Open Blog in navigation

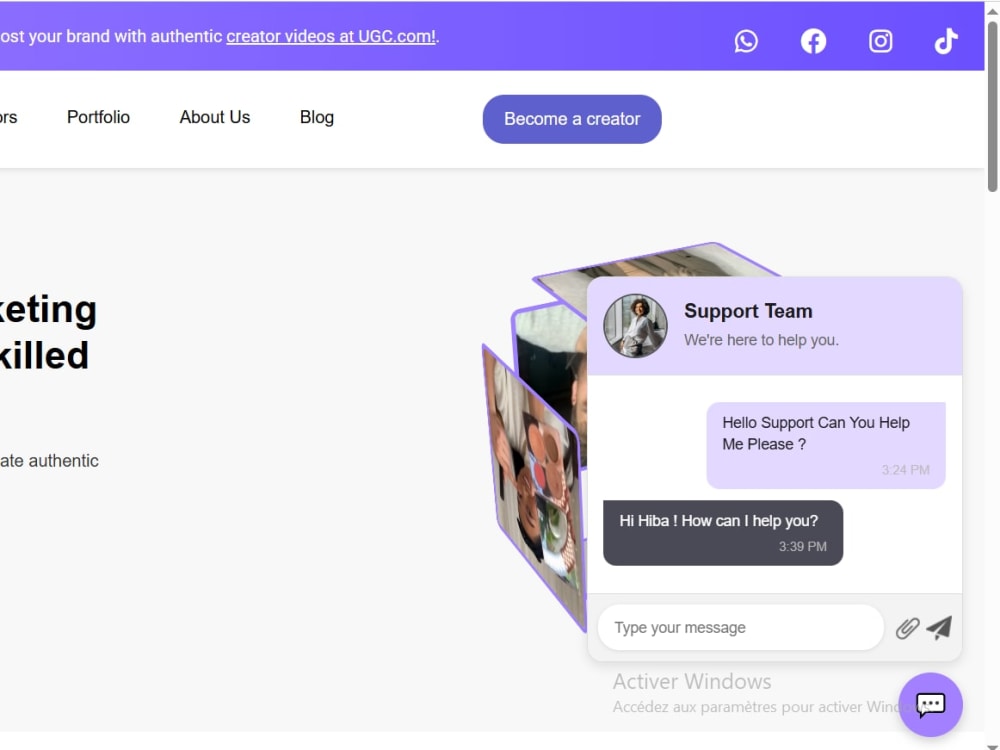pos(317,117)
